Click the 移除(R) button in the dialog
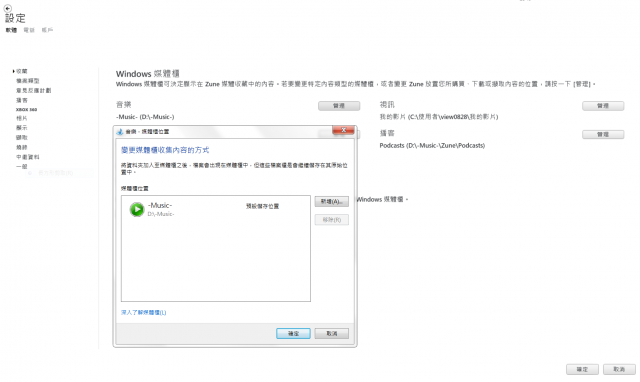This screenshot has width=640, height=382. click(331, 220)
